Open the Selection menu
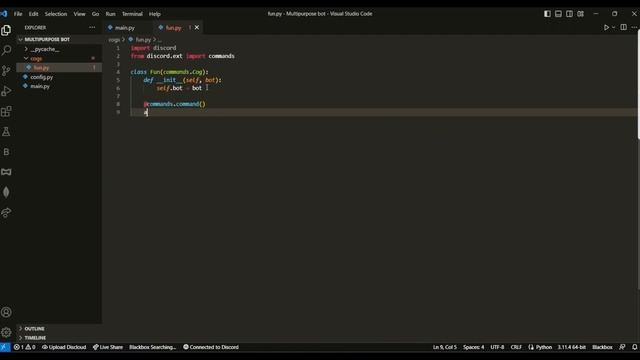Screen dimensions: 640x360 tap(56, 14)
